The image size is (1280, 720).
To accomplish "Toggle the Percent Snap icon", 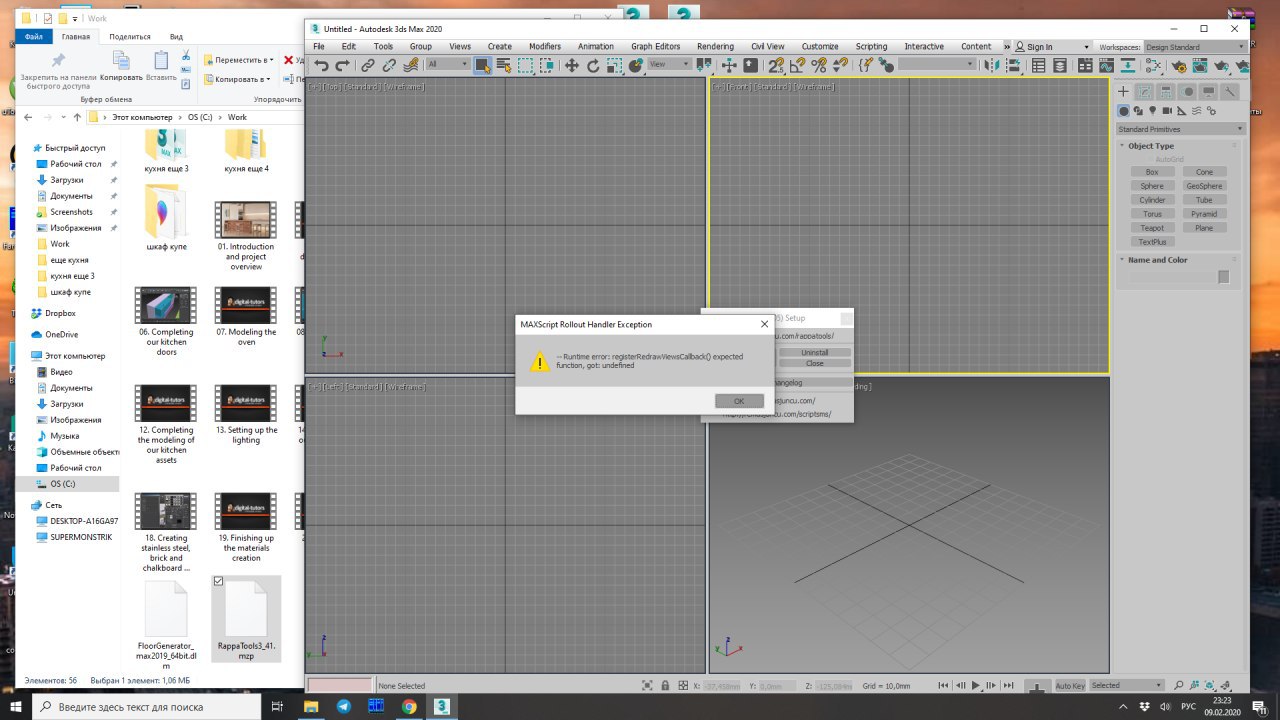I will coord(819,65).
